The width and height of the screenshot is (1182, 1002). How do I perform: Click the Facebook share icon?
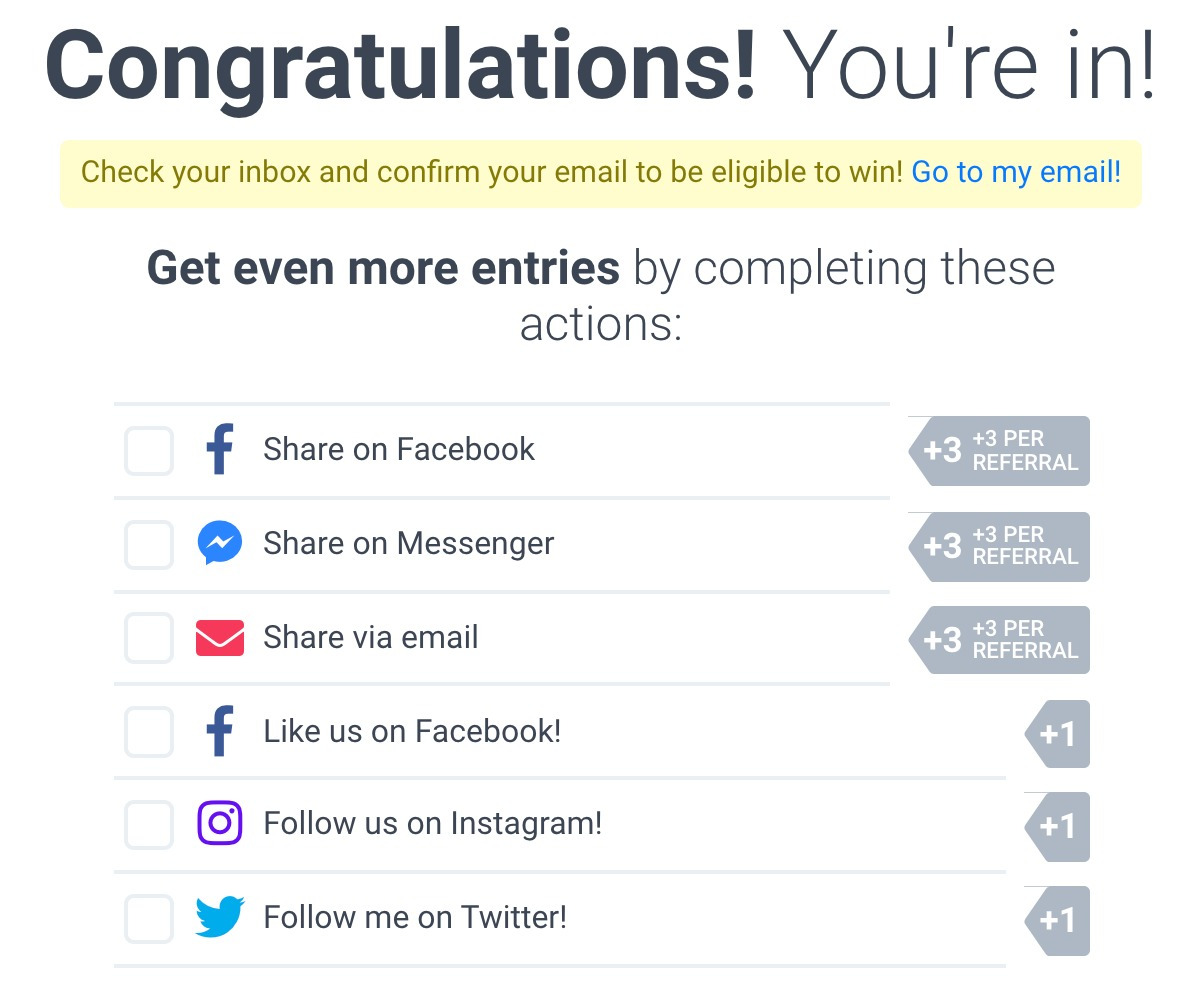(x=218, y=450)
